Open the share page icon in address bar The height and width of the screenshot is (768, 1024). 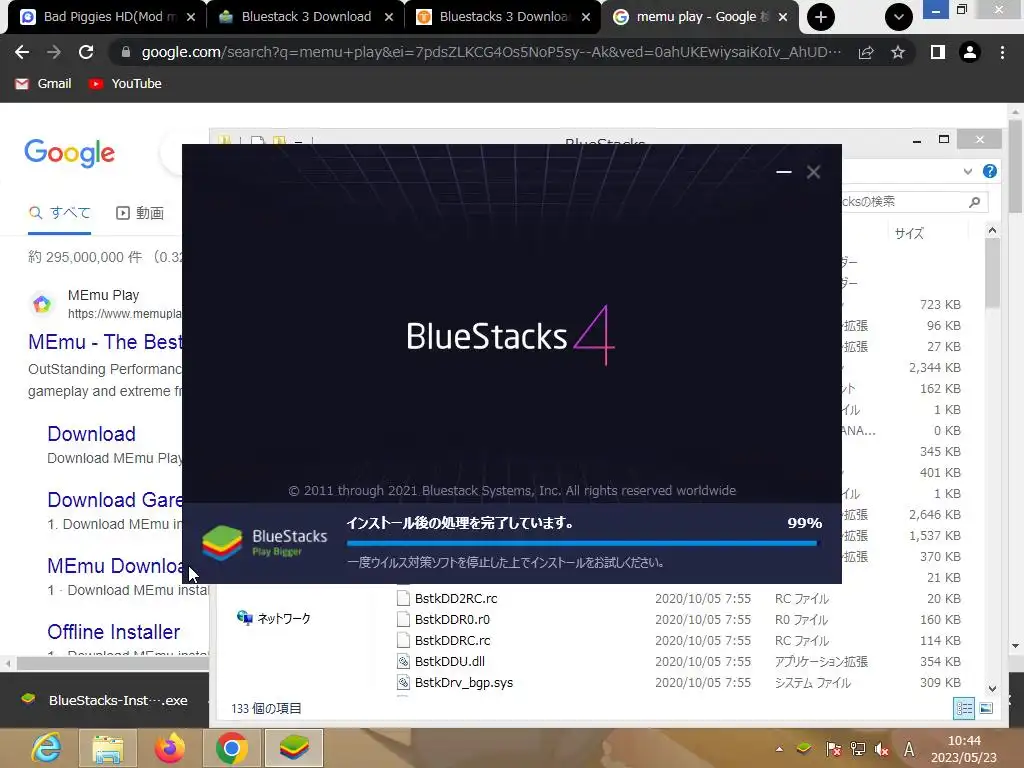pyautogui.click(x=866, y=52)
